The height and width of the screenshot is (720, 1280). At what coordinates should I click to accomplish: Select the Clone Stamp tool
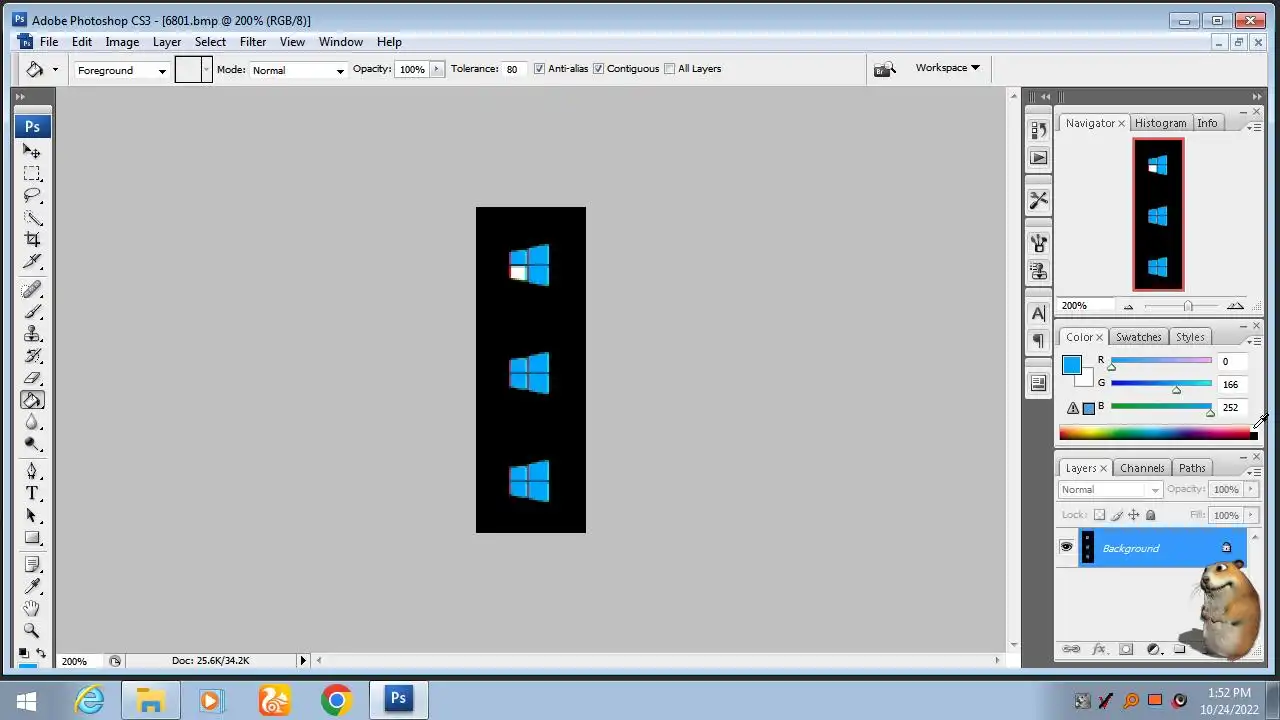coord(32,334)
